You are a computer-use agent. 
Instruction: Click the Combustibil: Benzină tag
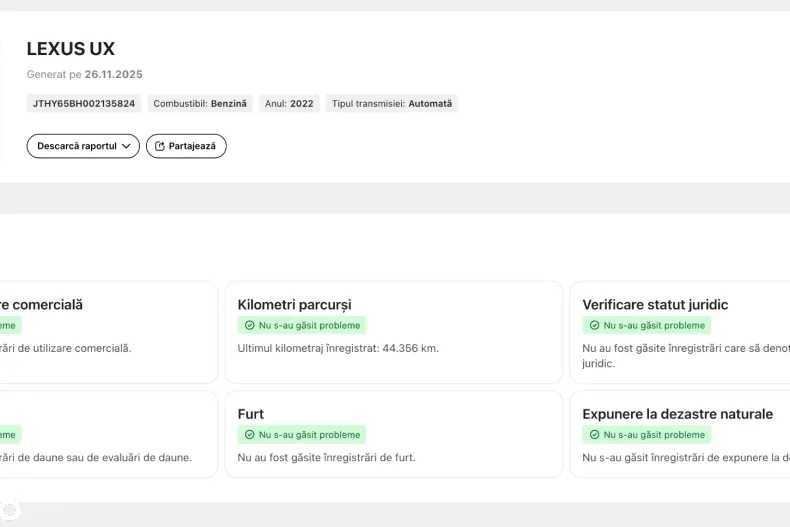tap(200, 103)
